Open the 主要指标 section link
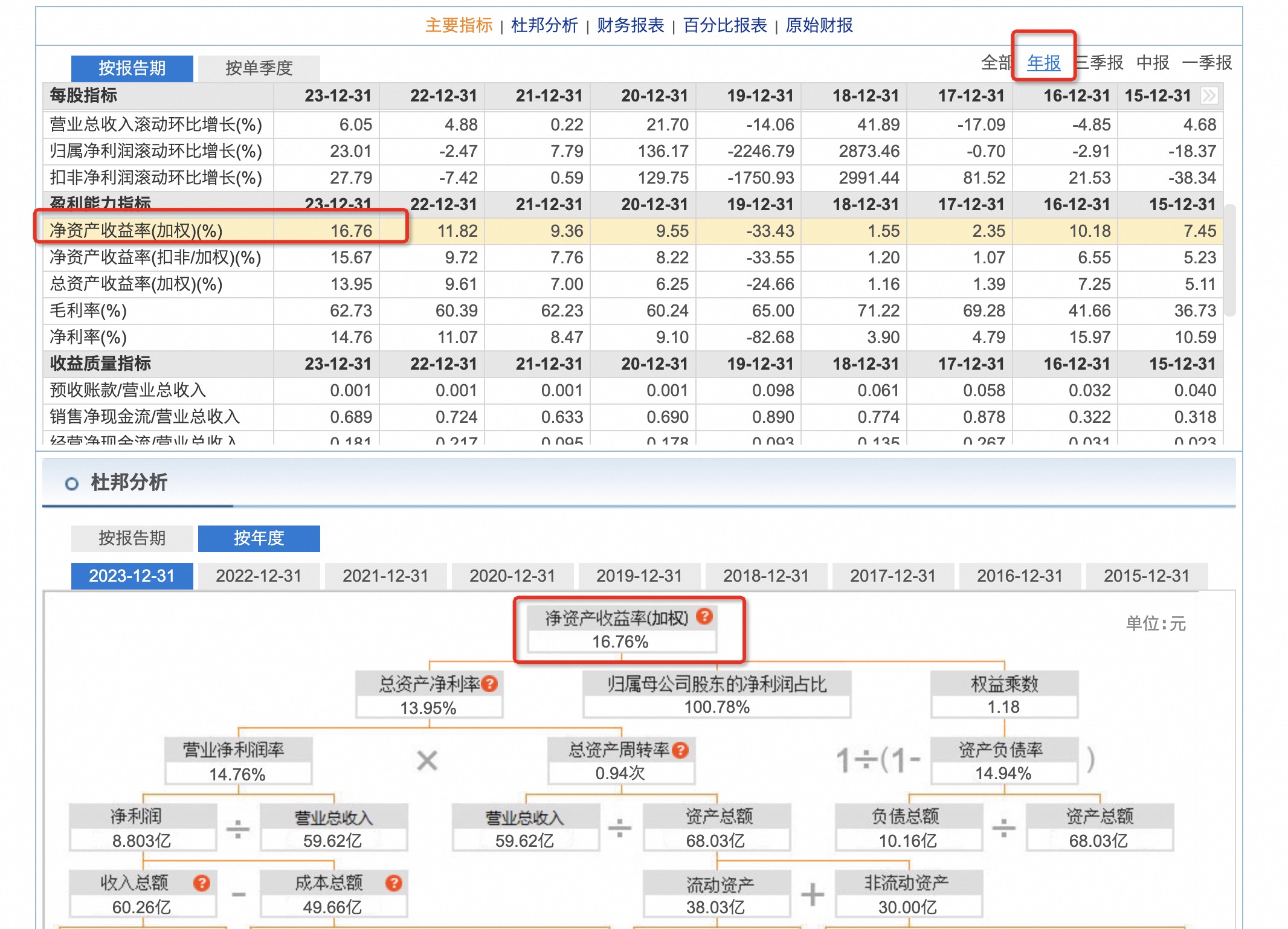This screenshot has width=1288, height=929. (x=459, y=25)
